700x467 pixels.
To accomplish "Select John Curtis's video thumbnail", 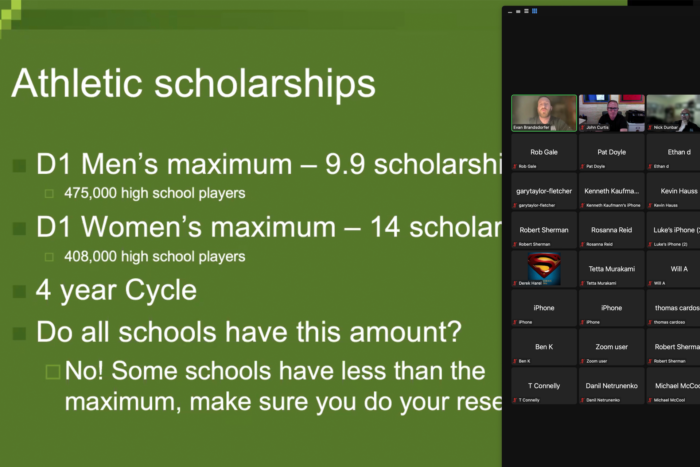I will pos(612,113).
